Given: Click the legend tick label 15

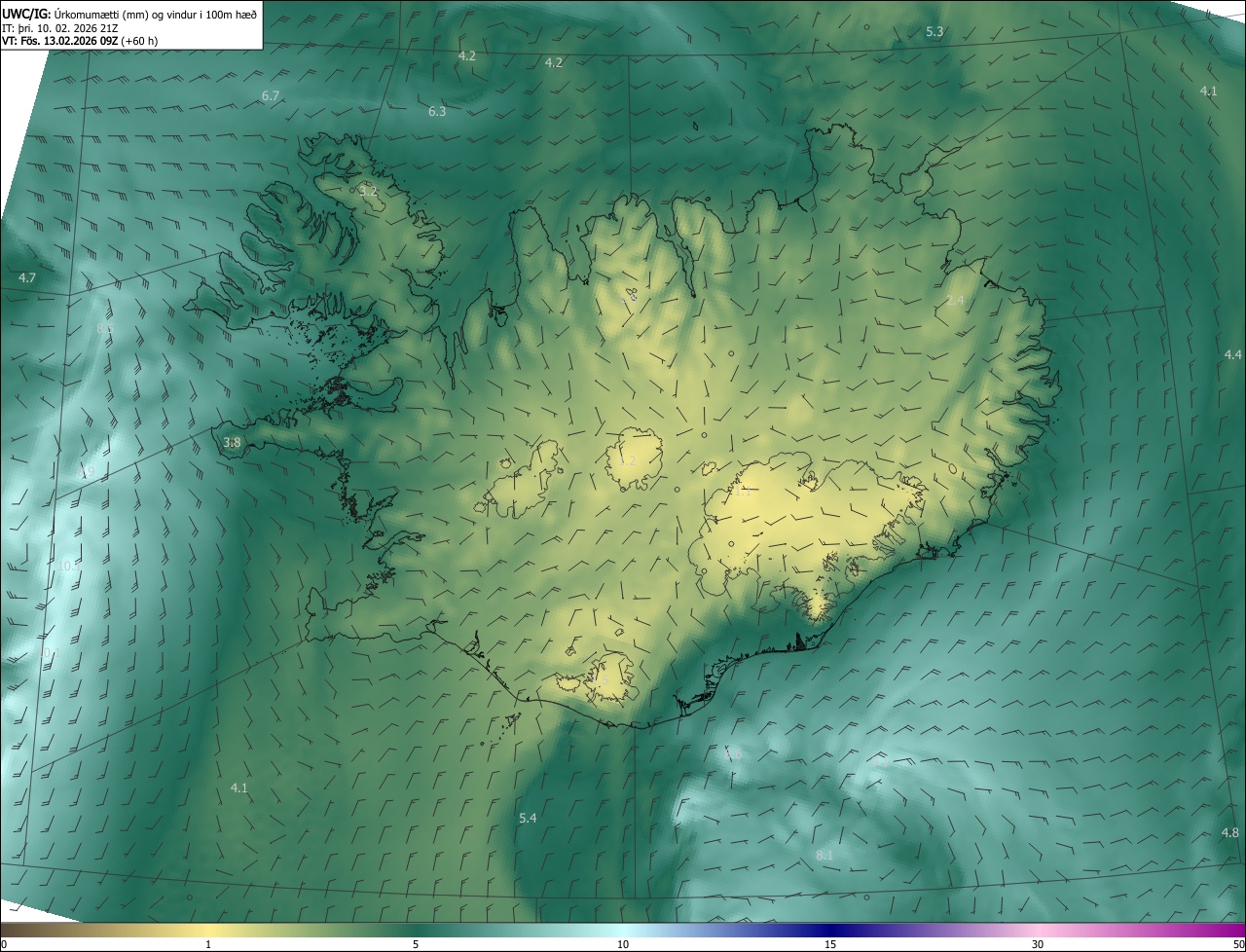Looking at the screenshot, I should coord(830,944).
